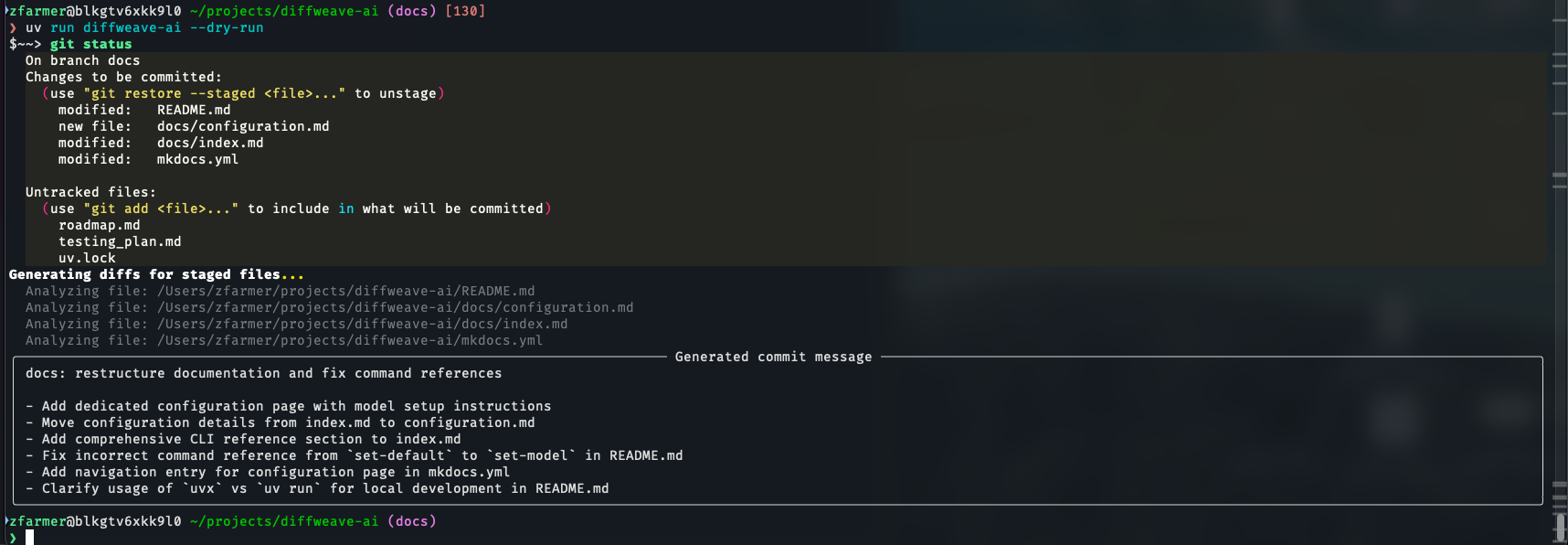This screenshot has height=545, width=1568.
Task: Click the topmost scrollbar mark
Action: click(1560, 18)
